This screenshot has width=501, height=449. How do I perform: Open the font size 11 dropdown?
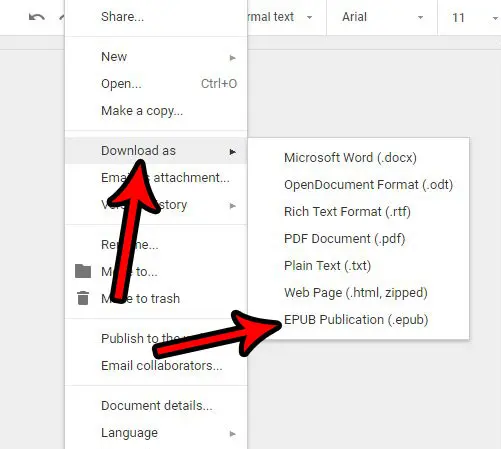click(x=475, y=17)
